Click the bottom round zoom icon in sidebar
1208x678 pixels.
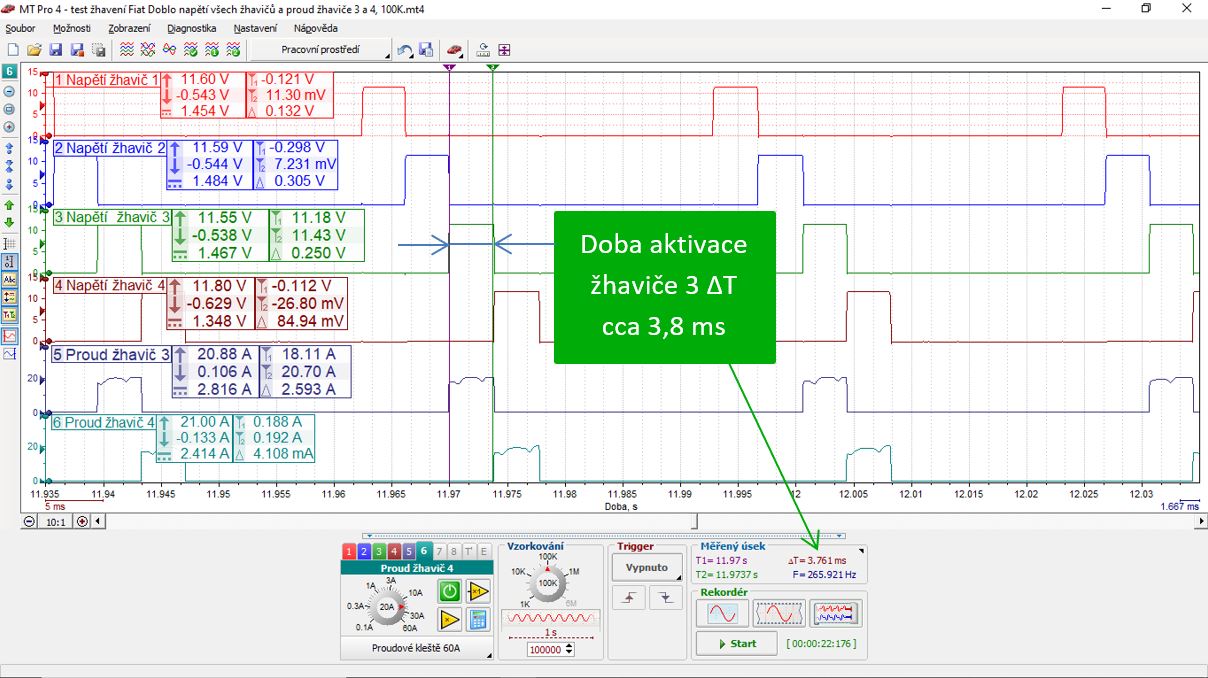point(9,127)
